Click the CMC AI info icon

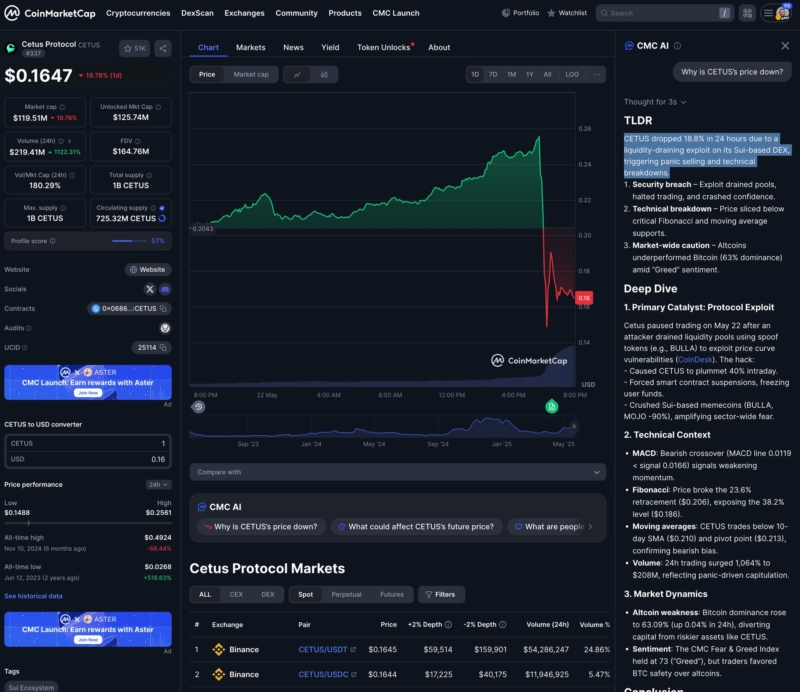tap(677, 46)
